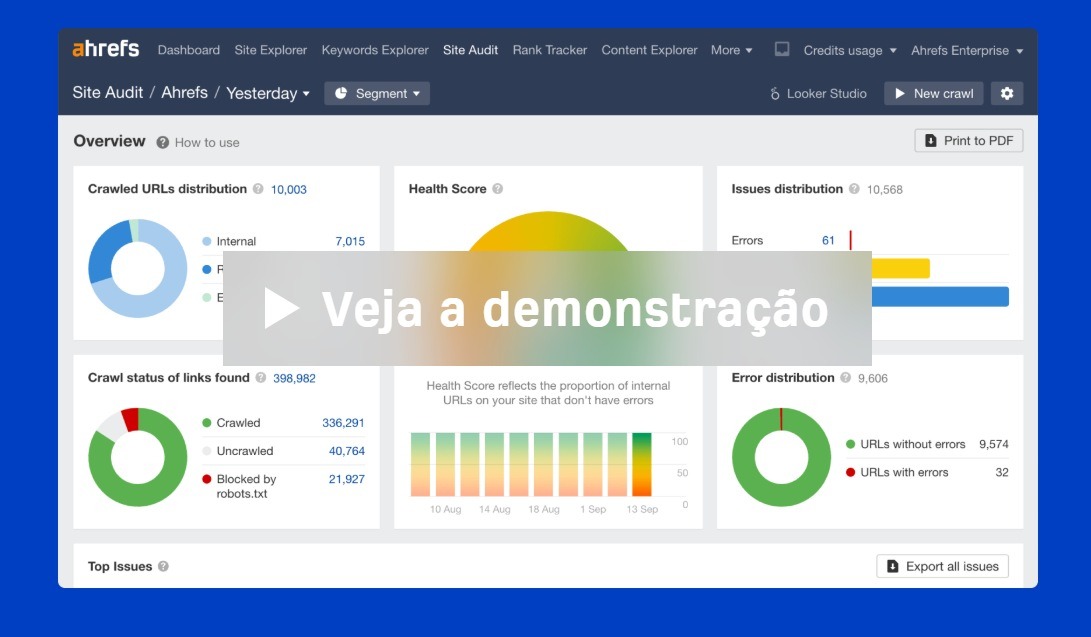Click the Errors count 61

tap(828, 241)
